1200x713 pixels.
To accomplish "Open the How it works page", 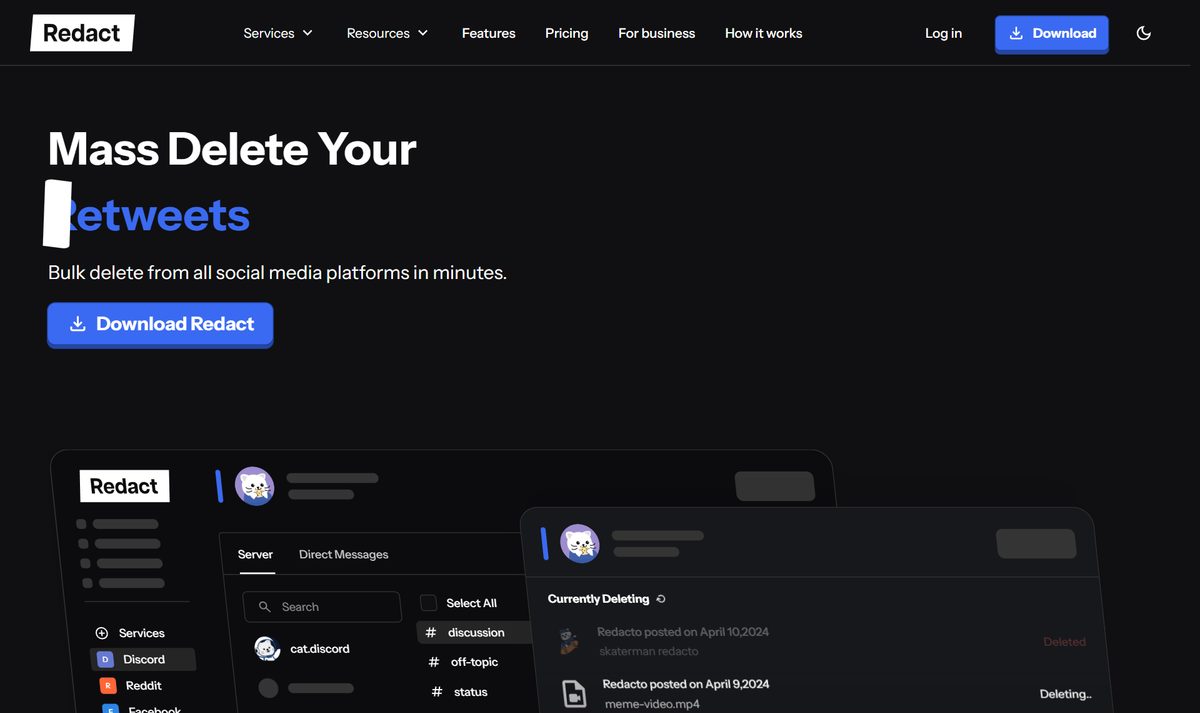I will [763, 33].
